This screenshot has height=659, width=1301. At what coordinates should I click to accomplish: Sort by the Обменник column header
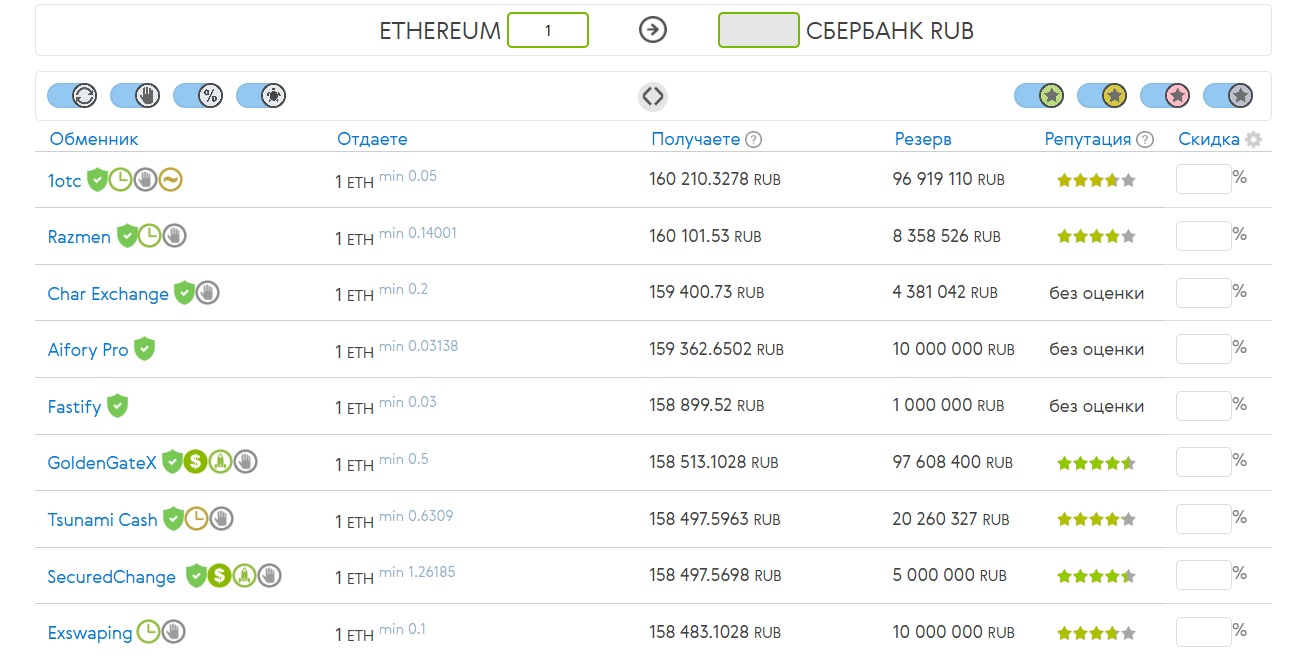[x=94, y=139]
